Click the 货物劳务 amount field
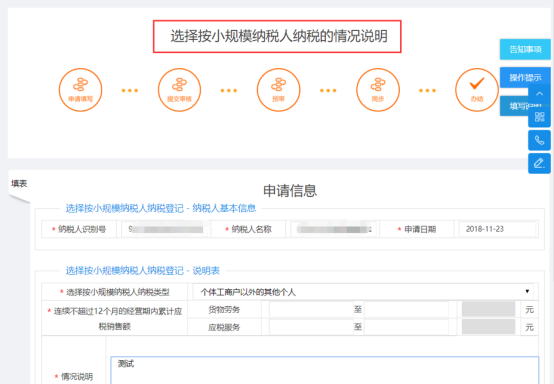This screenshot has width=554, height=384. [x=488, y=310]
